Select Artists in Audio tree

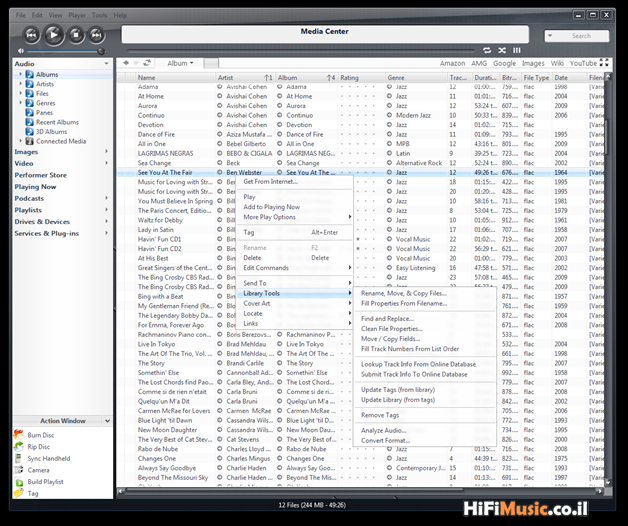tap(45, 84)
